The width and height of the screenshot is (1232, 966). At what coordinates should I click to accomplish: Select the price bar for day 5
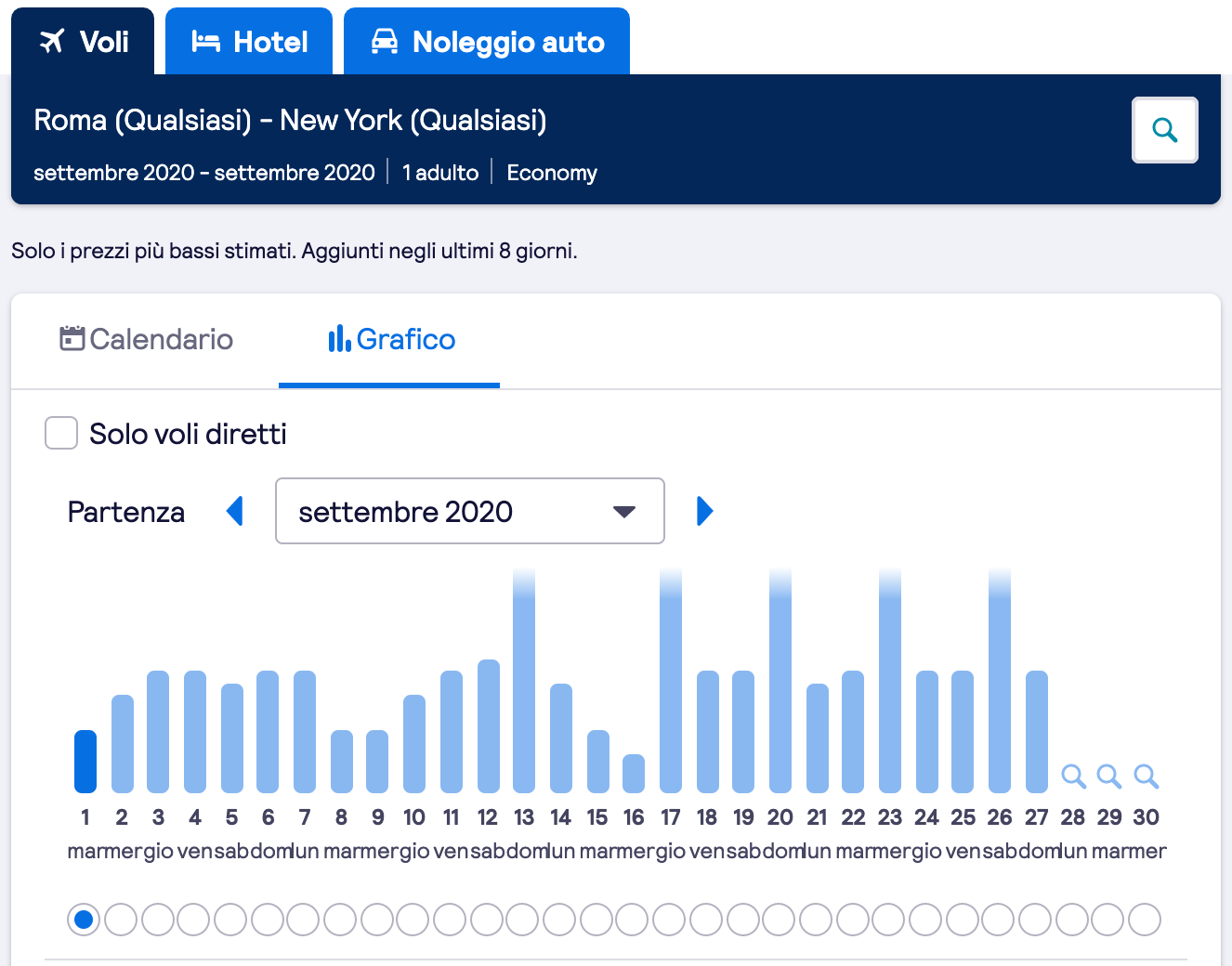point(232,738)
